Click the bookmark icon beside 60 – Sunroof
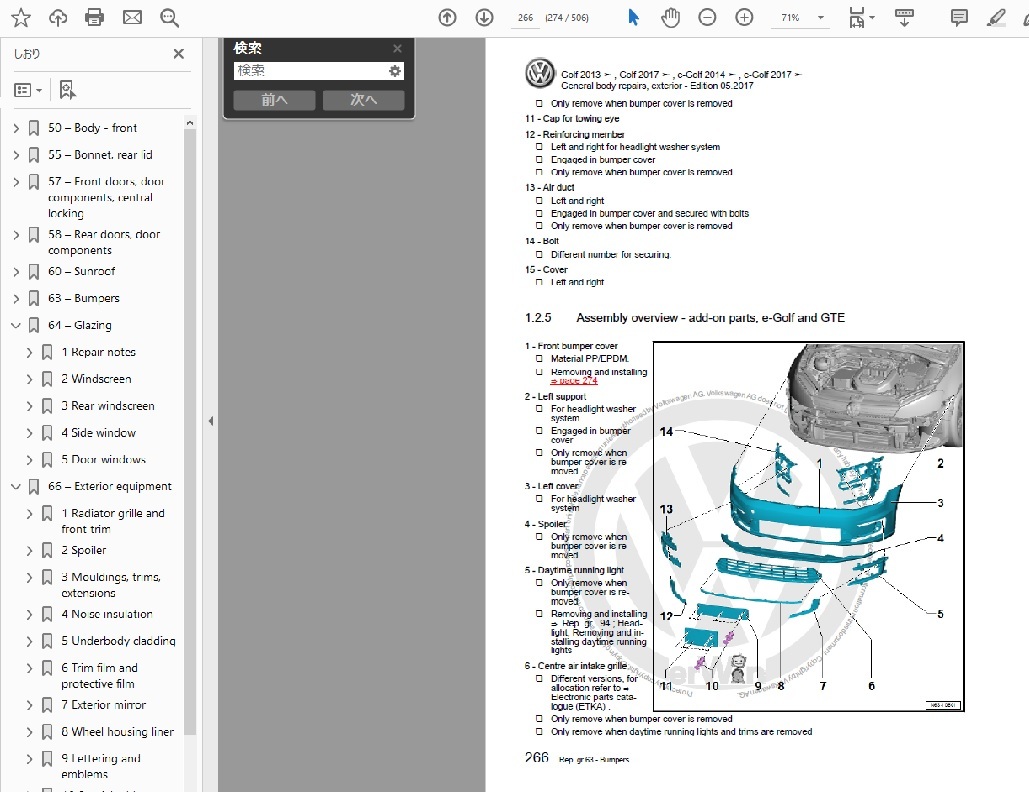The image size is (1029, 792). [x=34, y=272]
